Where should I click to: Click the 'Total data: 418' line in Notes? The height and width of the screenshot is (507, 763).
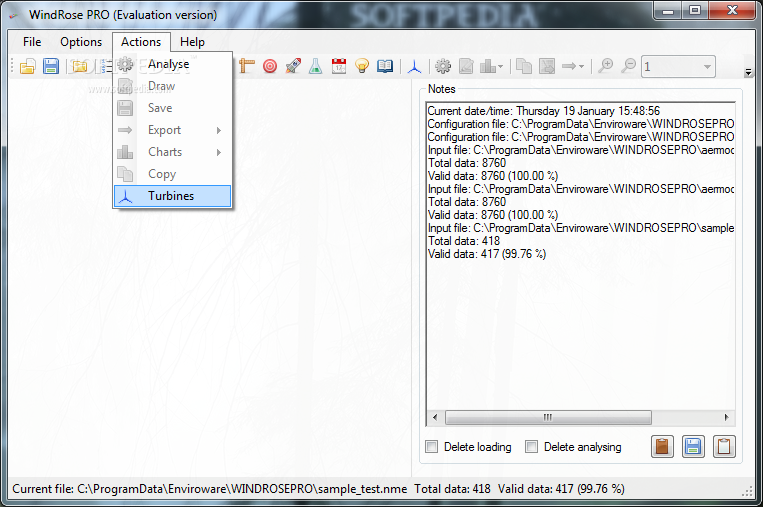[464, 241]
